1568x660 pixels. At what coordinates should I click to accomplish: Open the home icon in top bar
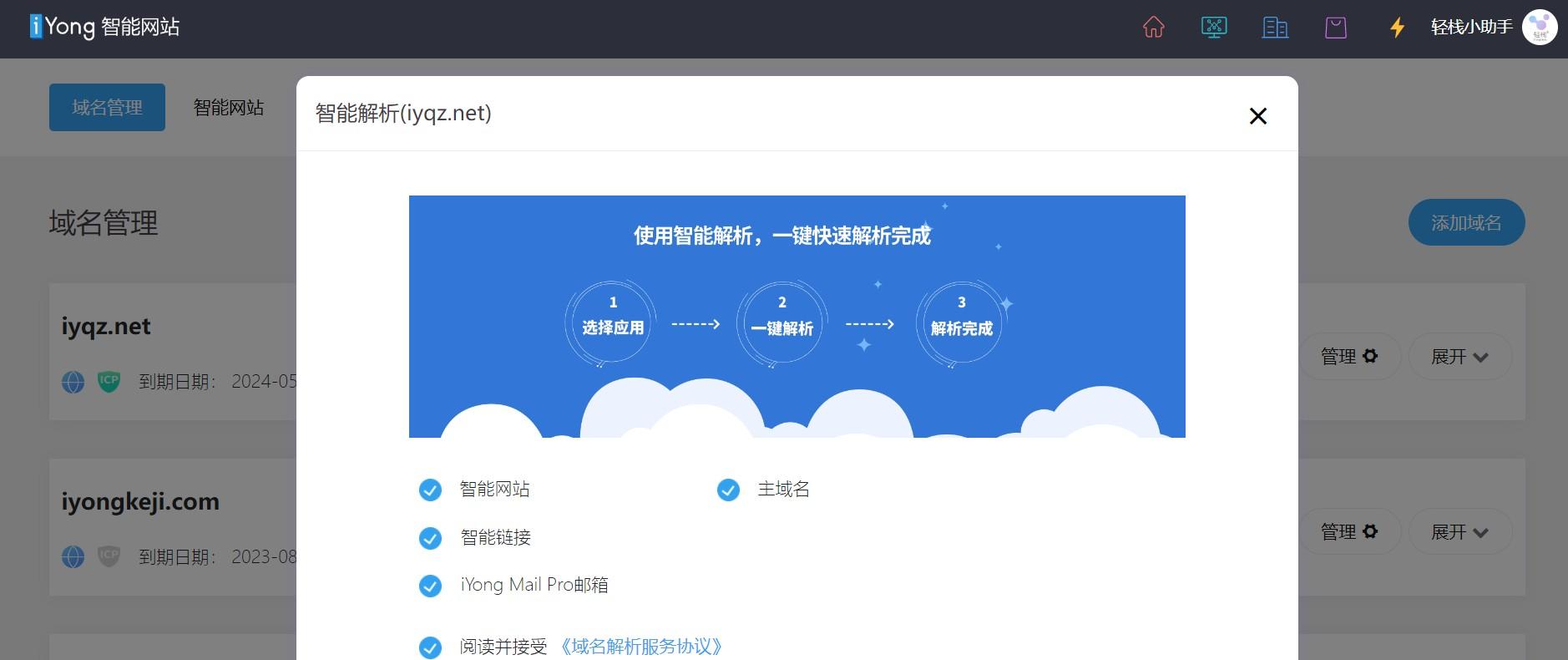1153,28
